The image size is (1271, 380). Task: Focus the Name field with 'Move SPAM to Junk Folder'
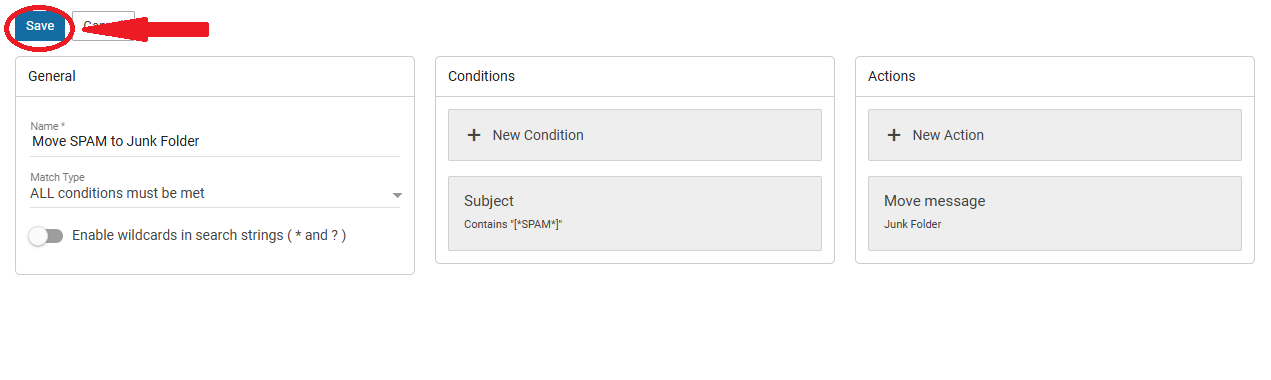point(215,141)
